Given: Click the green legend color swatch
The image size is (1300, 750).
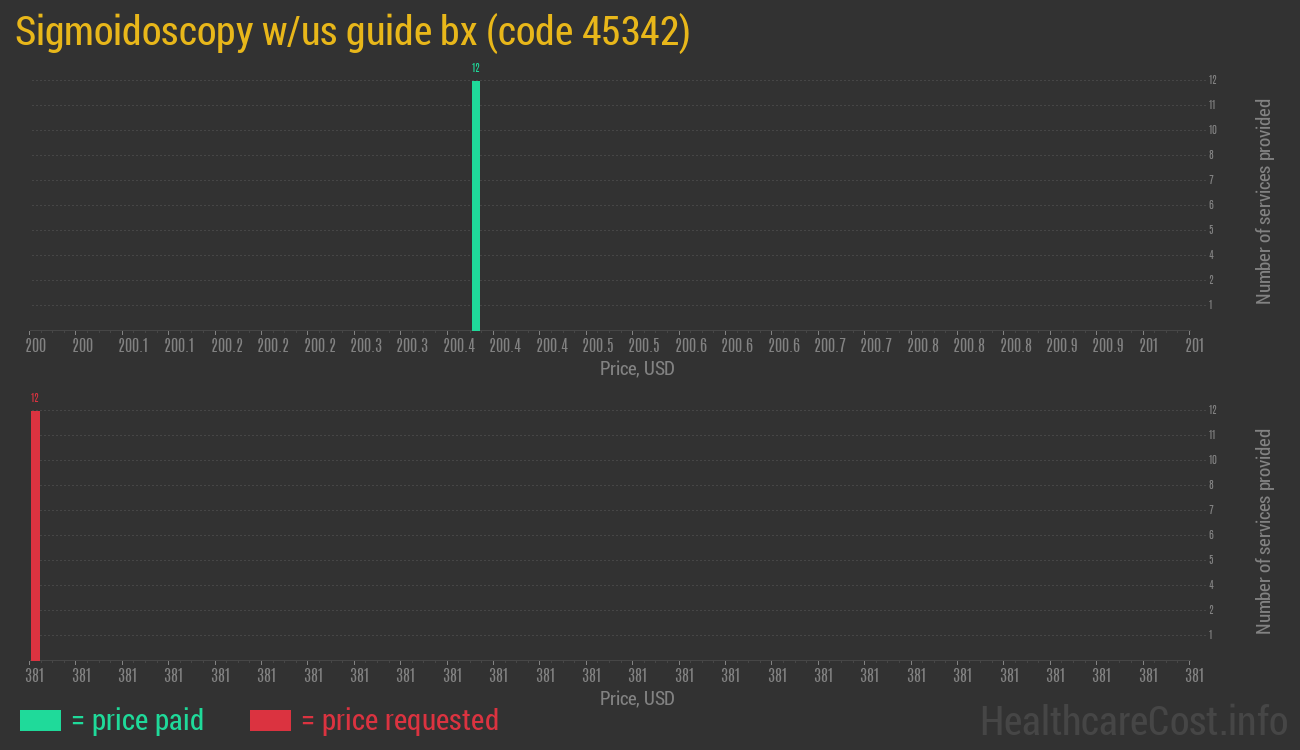Looking at the screenshot, I should [x=40, y=720].
